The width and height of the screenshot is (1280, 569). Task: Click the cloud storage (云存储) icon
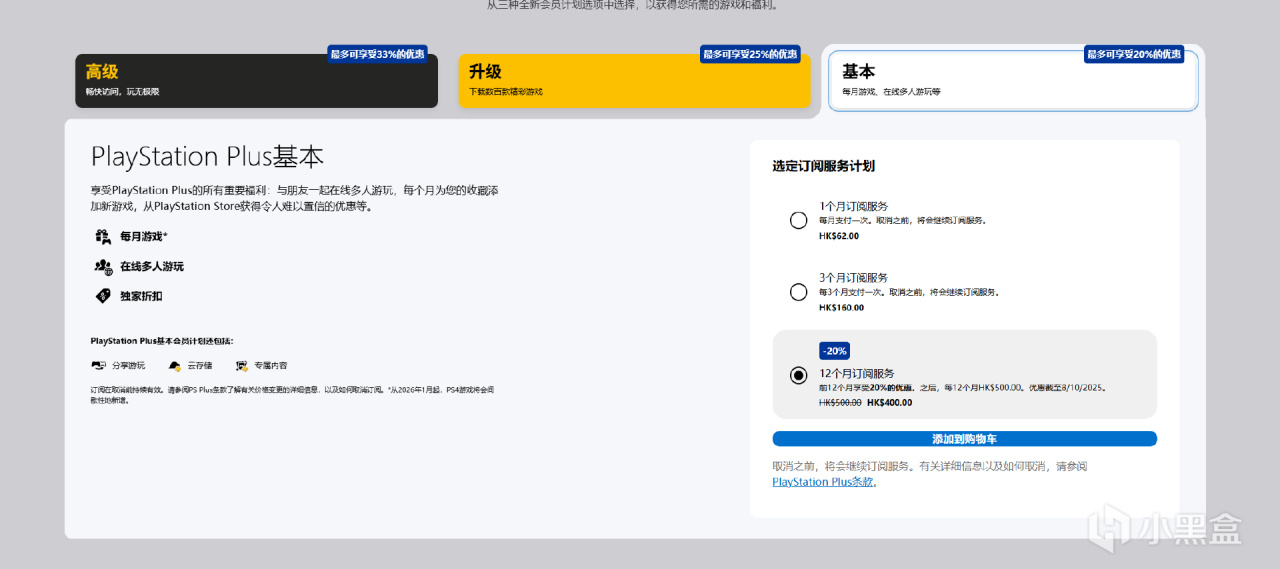coord(175,366)
